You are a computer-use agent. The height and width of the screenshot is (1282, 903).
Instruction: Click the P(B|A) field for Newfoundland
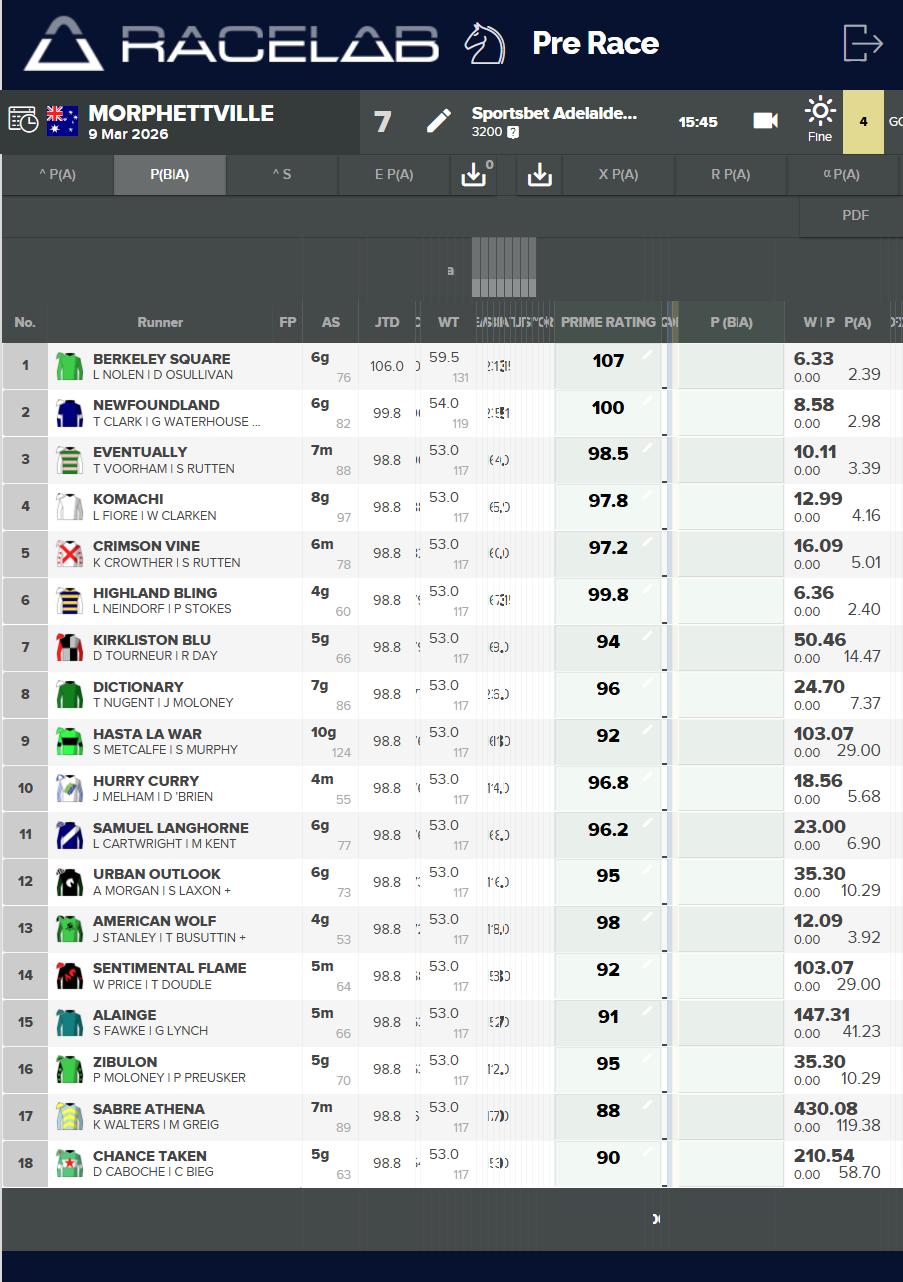pyautogui.click(x=730, y=412)
